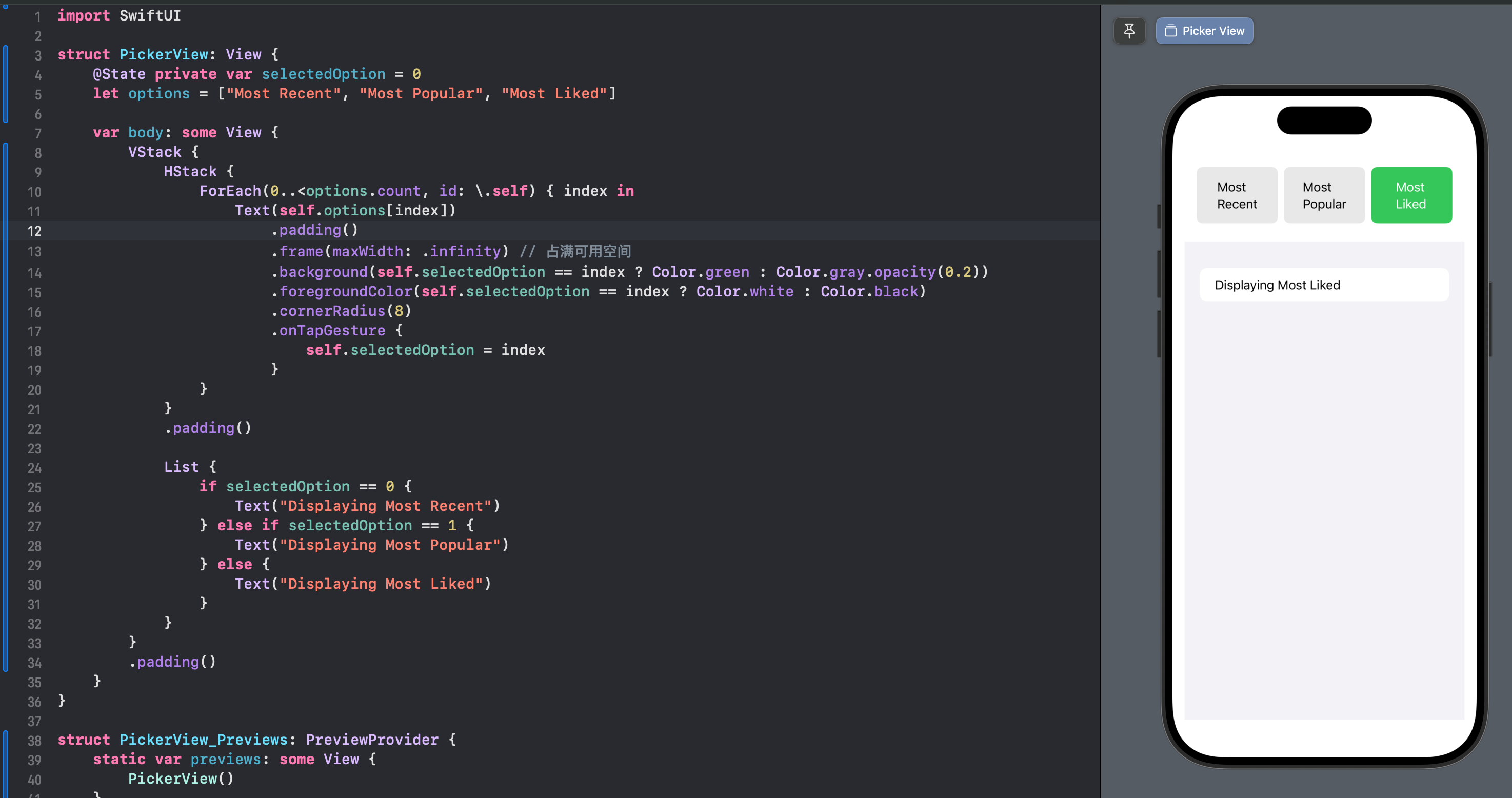Image resolution: width=1512 pixels, height=798 pixels.
Task: Click the Chinese comment on line 13
Action: [x=575, y=251]
